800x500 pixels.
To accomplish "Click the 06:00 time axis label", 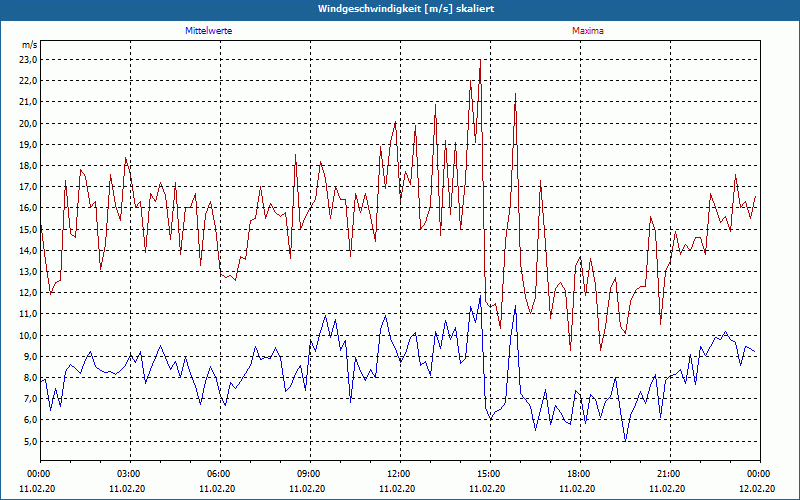I will pos(220,474).
